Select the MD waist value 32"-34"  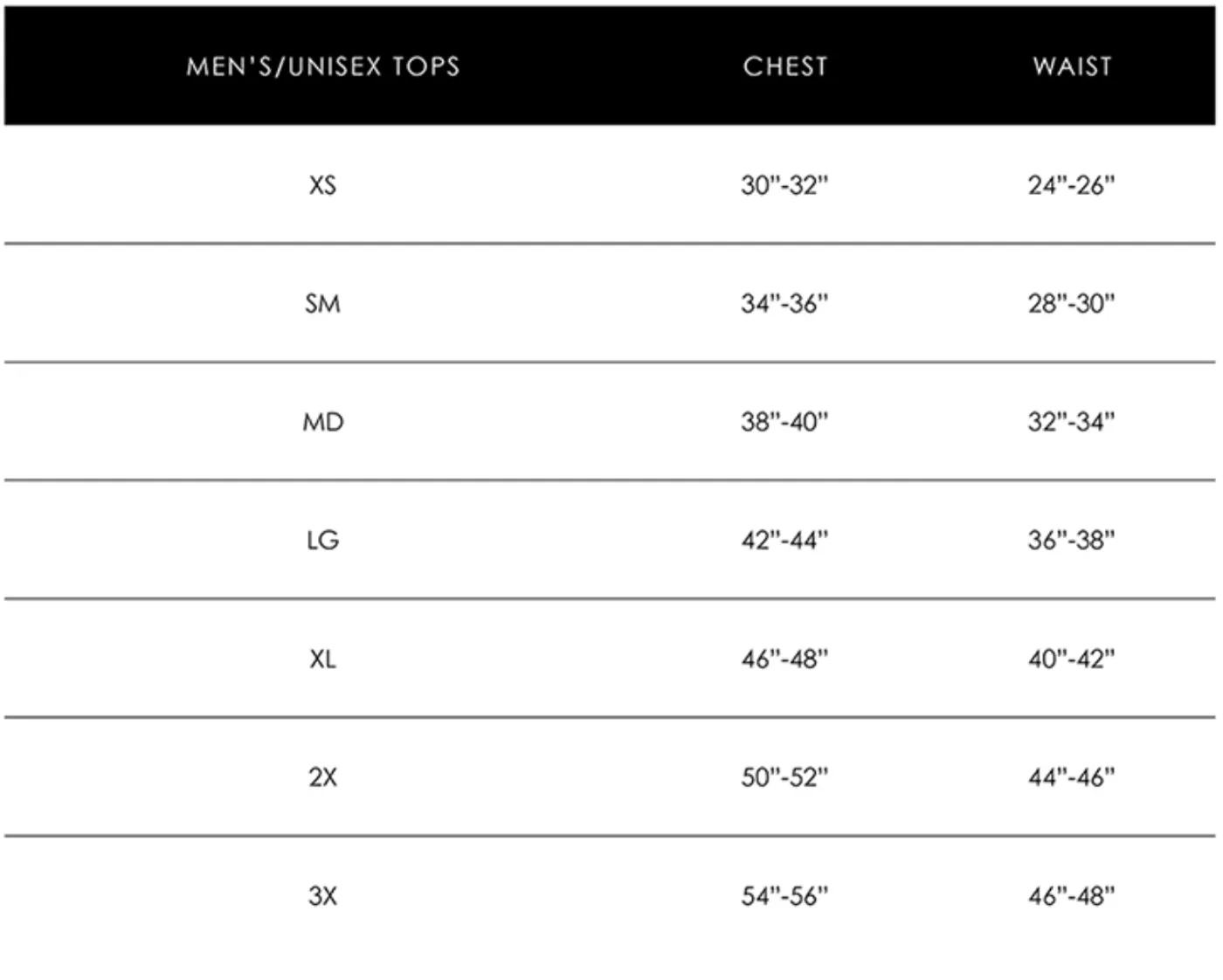[x=1072, y=422]
